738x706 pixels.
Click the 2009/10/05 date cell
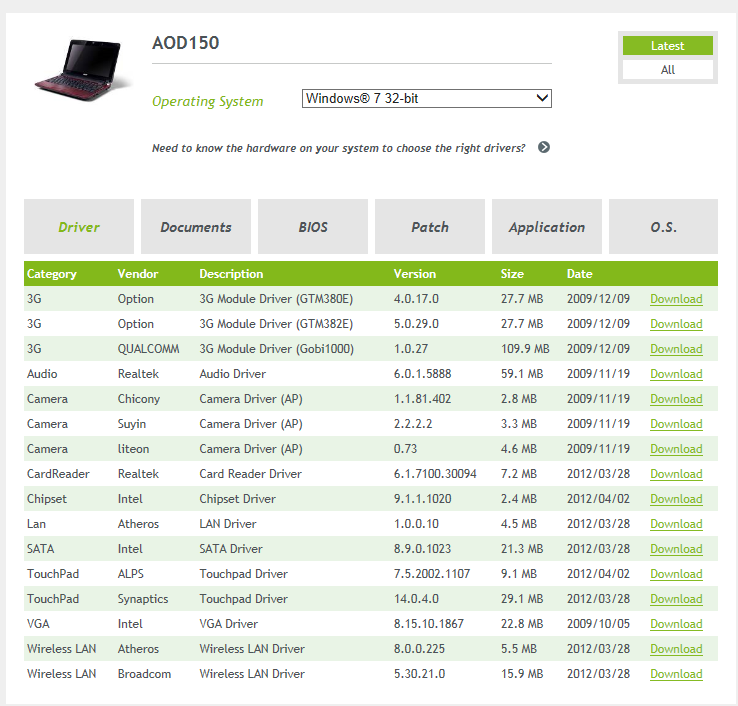click(x=598, y=624)
